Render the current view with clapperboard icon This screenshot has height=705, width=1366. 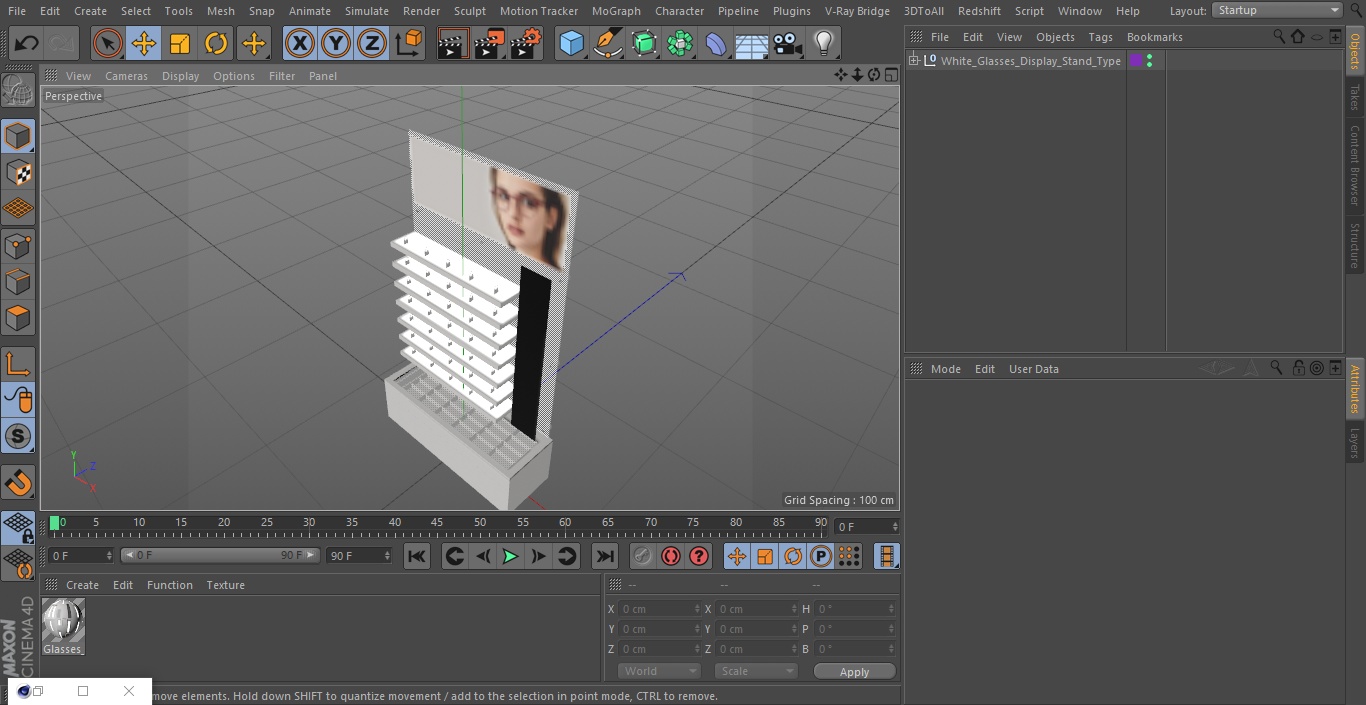(x=453, y=44)
